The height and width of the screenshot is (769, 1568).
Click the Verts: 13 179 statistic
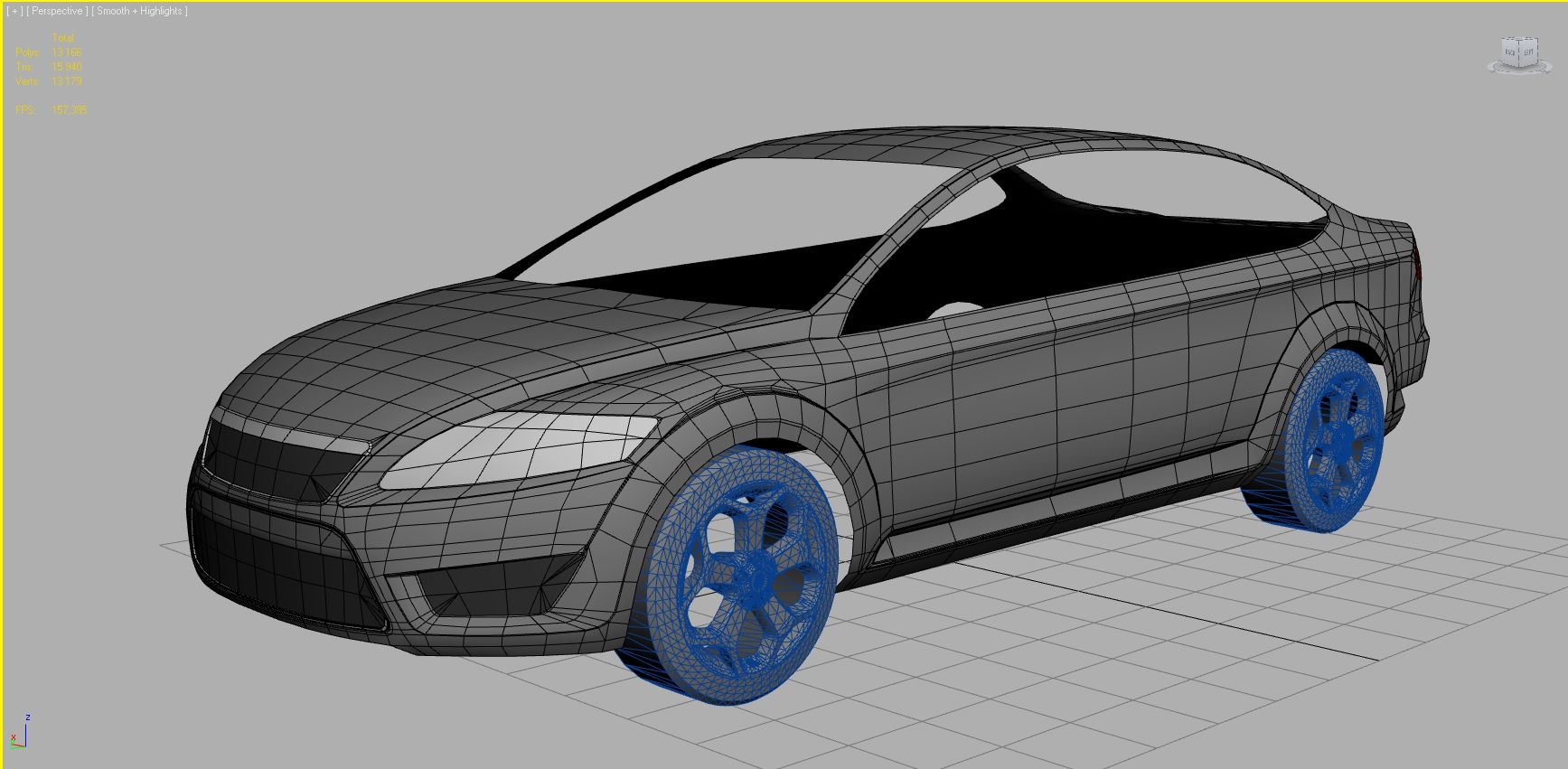(x=49, y=81)
